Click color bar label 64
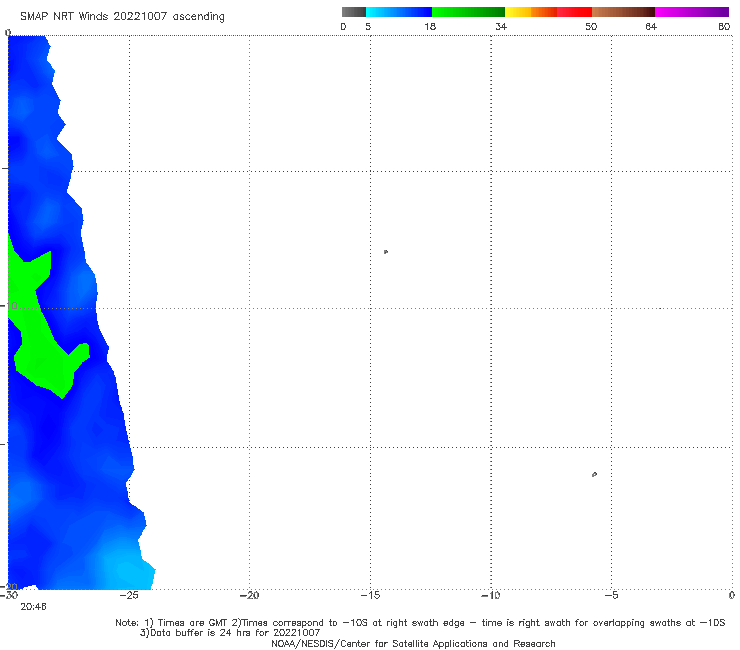This screenshot has height=650, width=740. click(x=651, y=26)
